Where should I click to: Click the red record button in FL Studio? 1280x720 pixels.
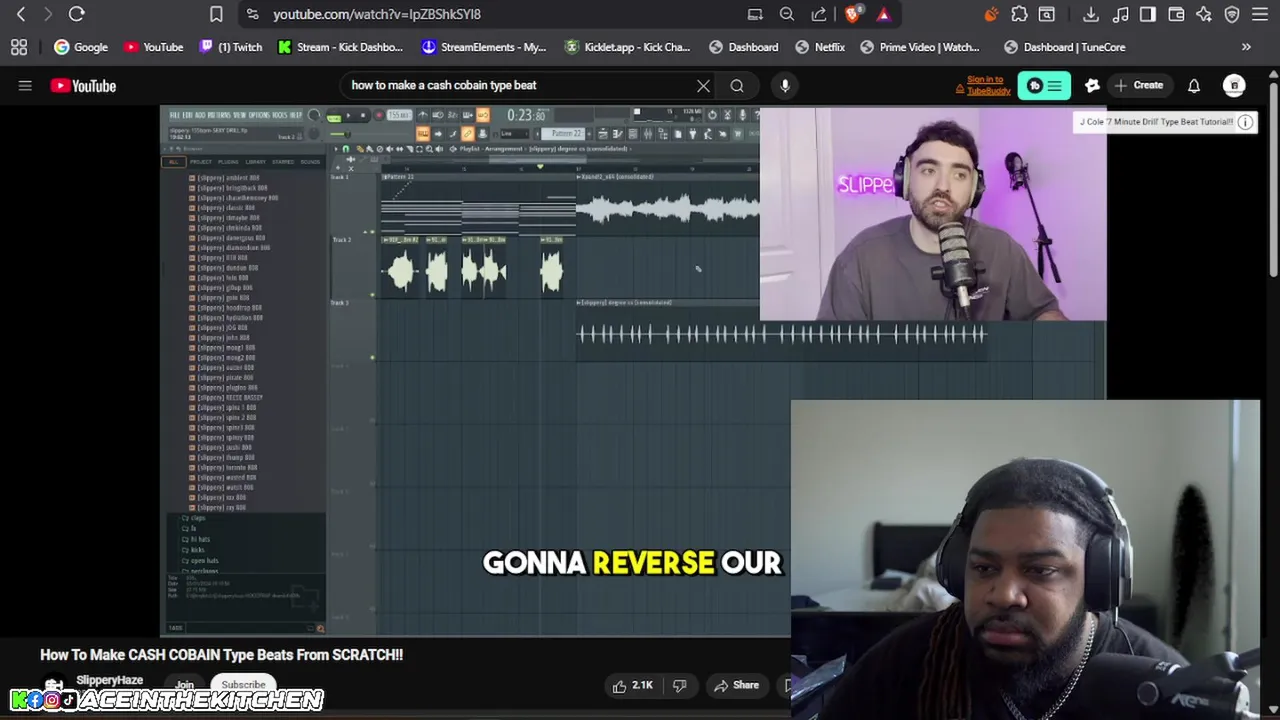pyautogui.click(x=378, y=116)
